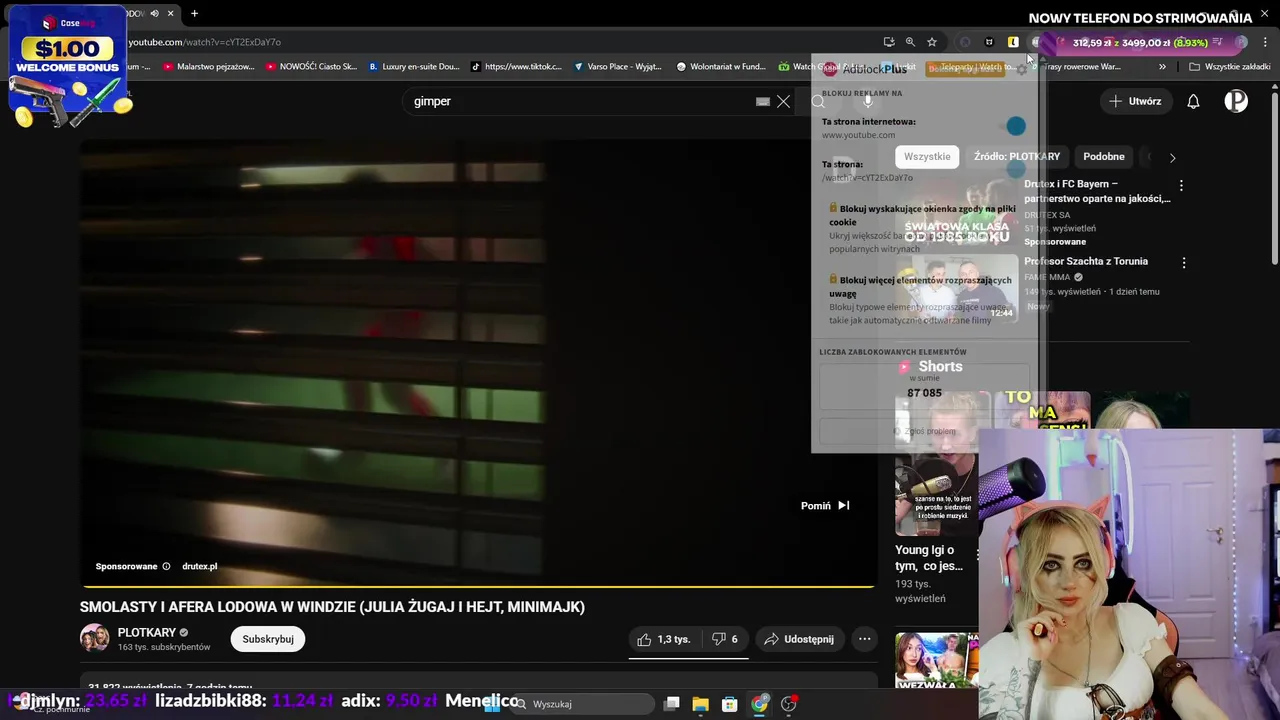Expand hidden bookmarks chevron
The height and width of the screenshot is (720, 1280).
pyautogui.click(x=1162, y=67)
